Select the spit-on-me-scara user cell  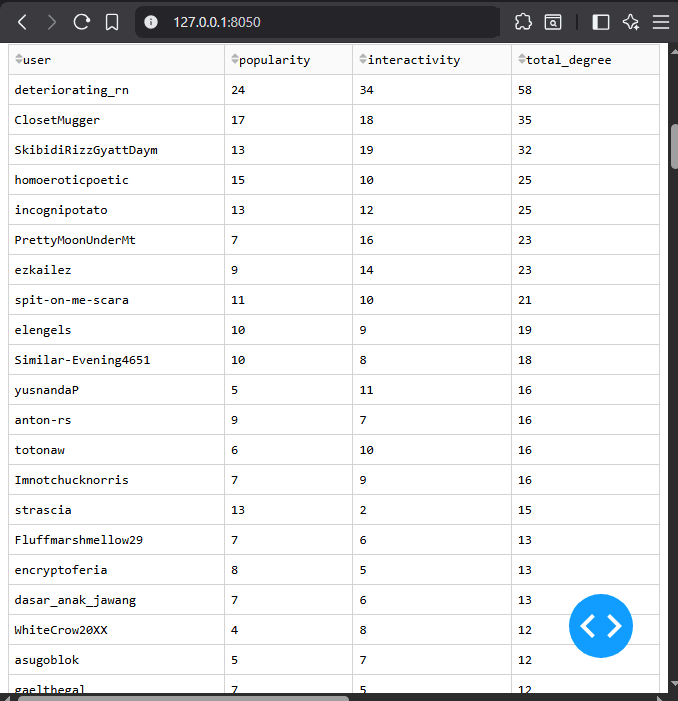[x=116, y=300]
